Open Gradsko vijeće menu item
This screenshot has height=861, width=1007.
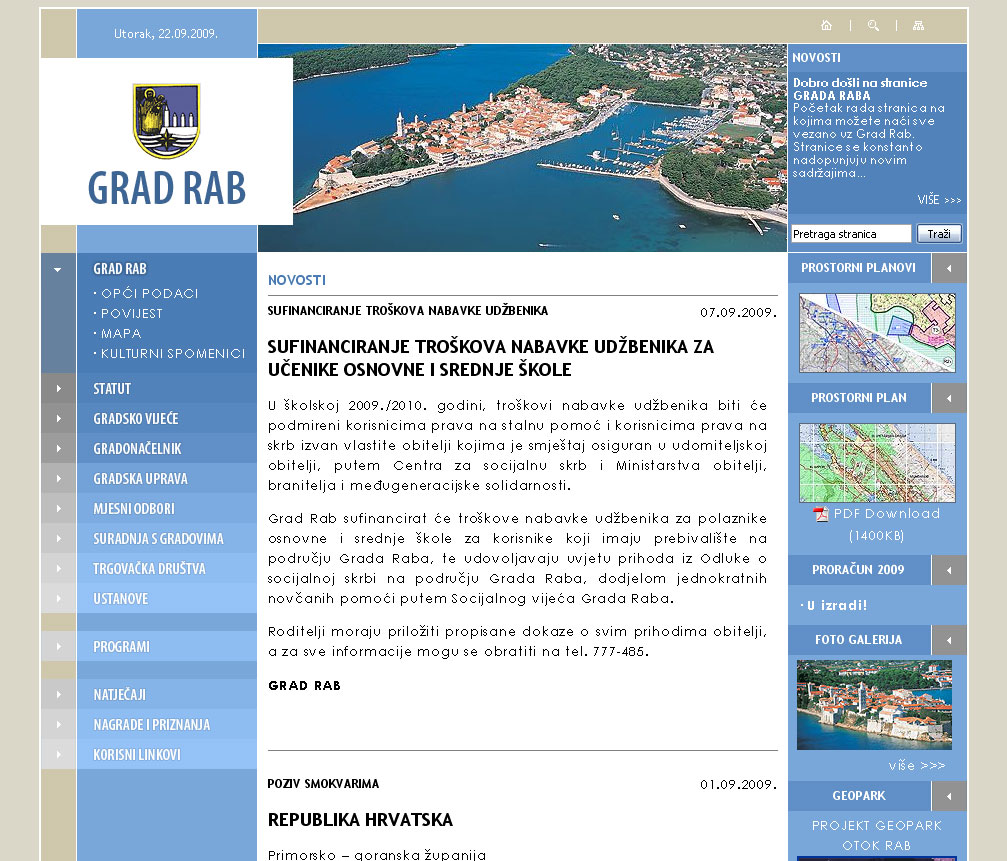136,418
